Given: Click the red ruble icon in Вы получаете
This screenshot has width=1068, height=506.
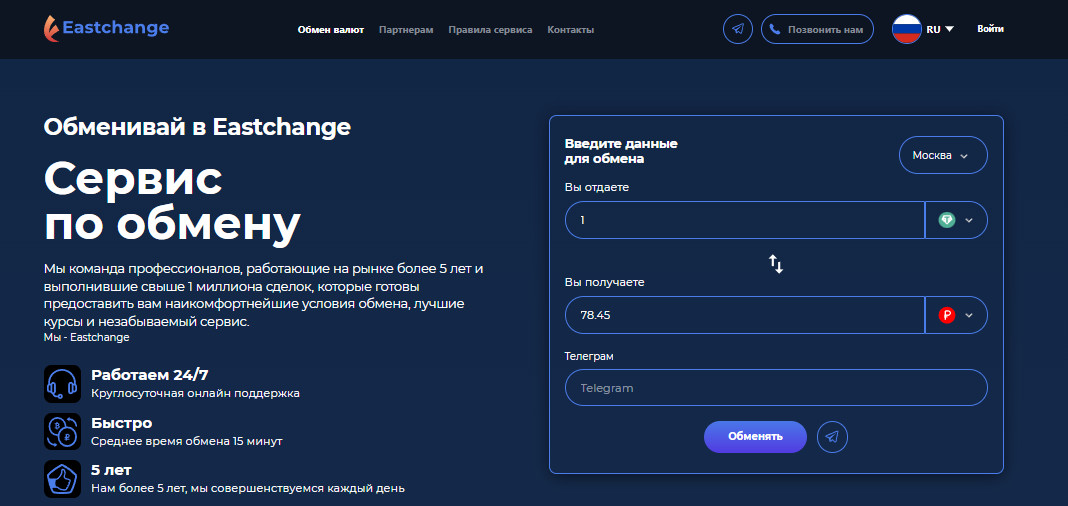Looking at the screenshot, I should pyautogui.click(x=947, y=315).
